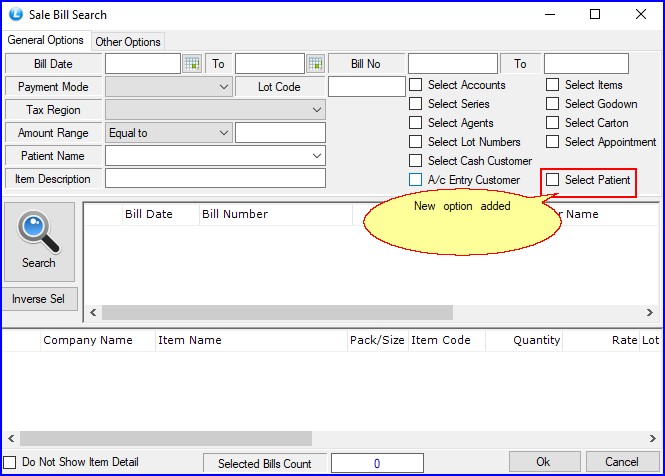Click the Inverse Sel button

click(39, 299)
